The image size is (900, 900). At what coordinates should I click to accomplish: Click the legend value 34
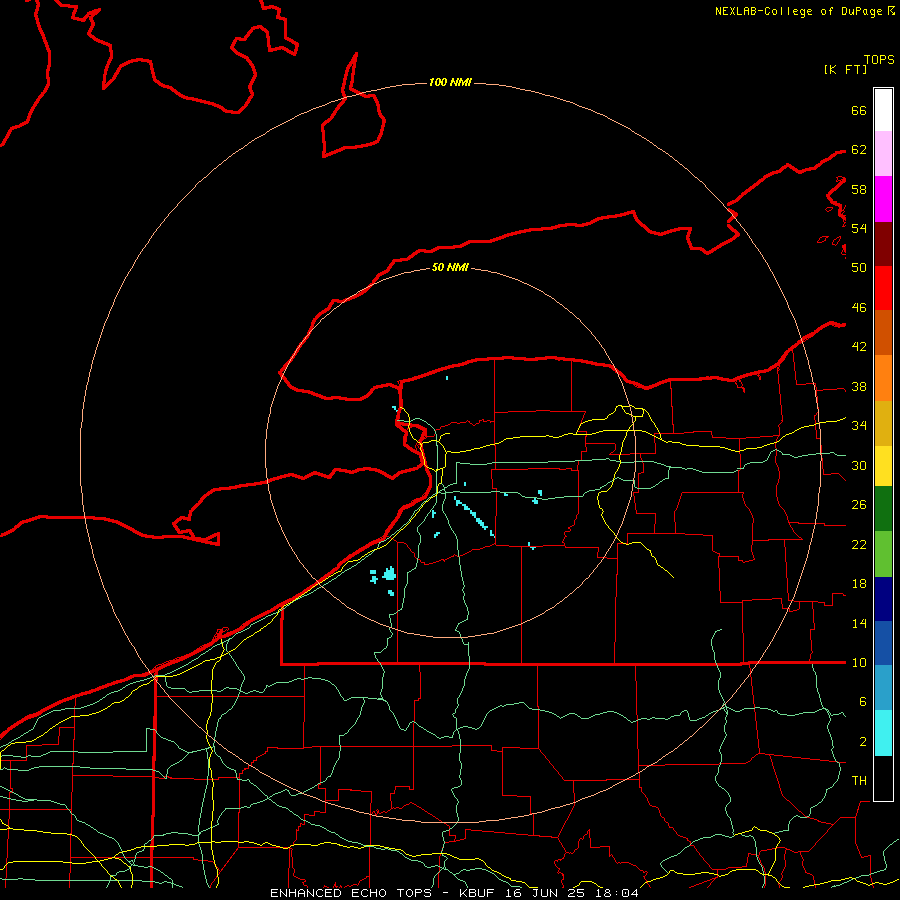859,426
